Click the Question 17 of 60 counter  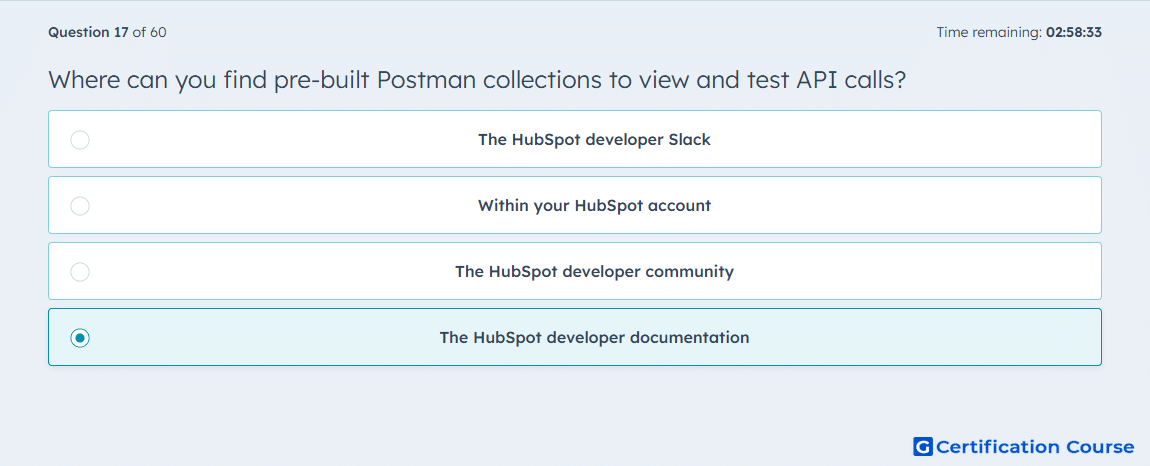[107, 32]
